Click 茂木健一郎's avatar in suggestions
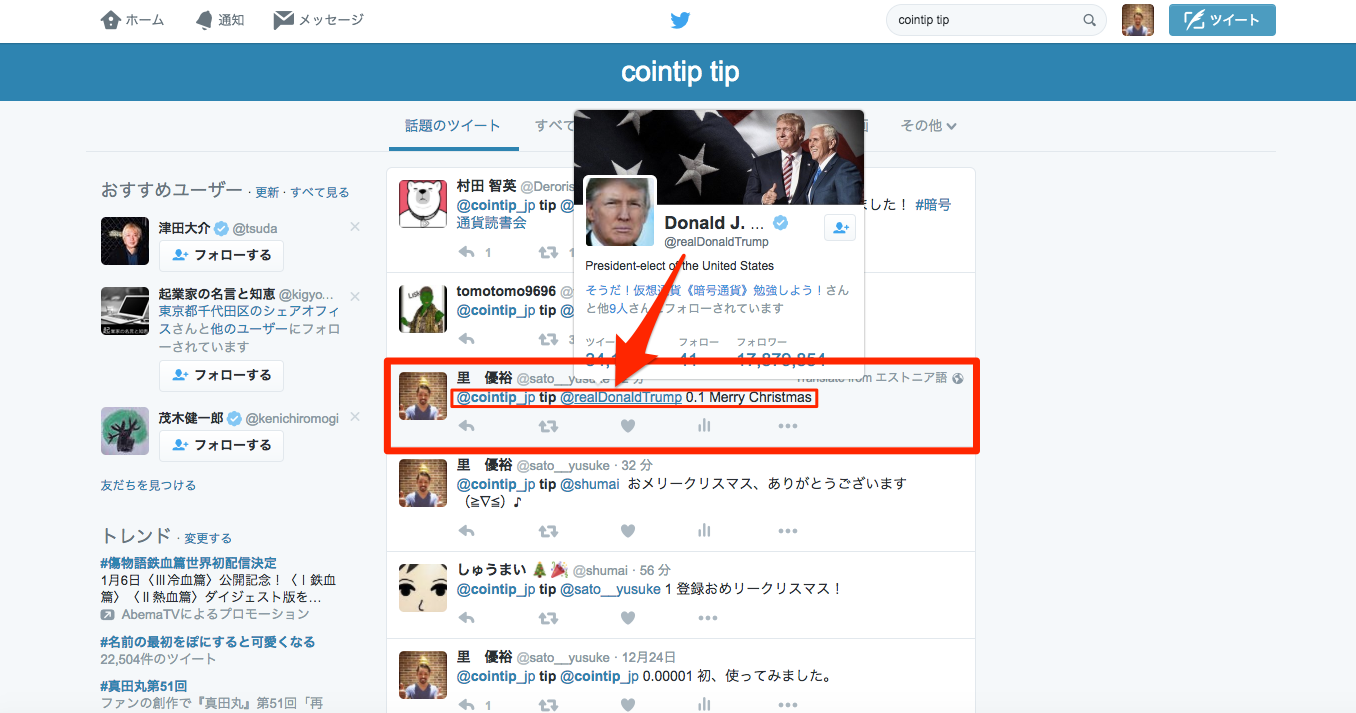Image resolution: width=1356 pixels, height=713 pixels. click(x=125, y=431)
